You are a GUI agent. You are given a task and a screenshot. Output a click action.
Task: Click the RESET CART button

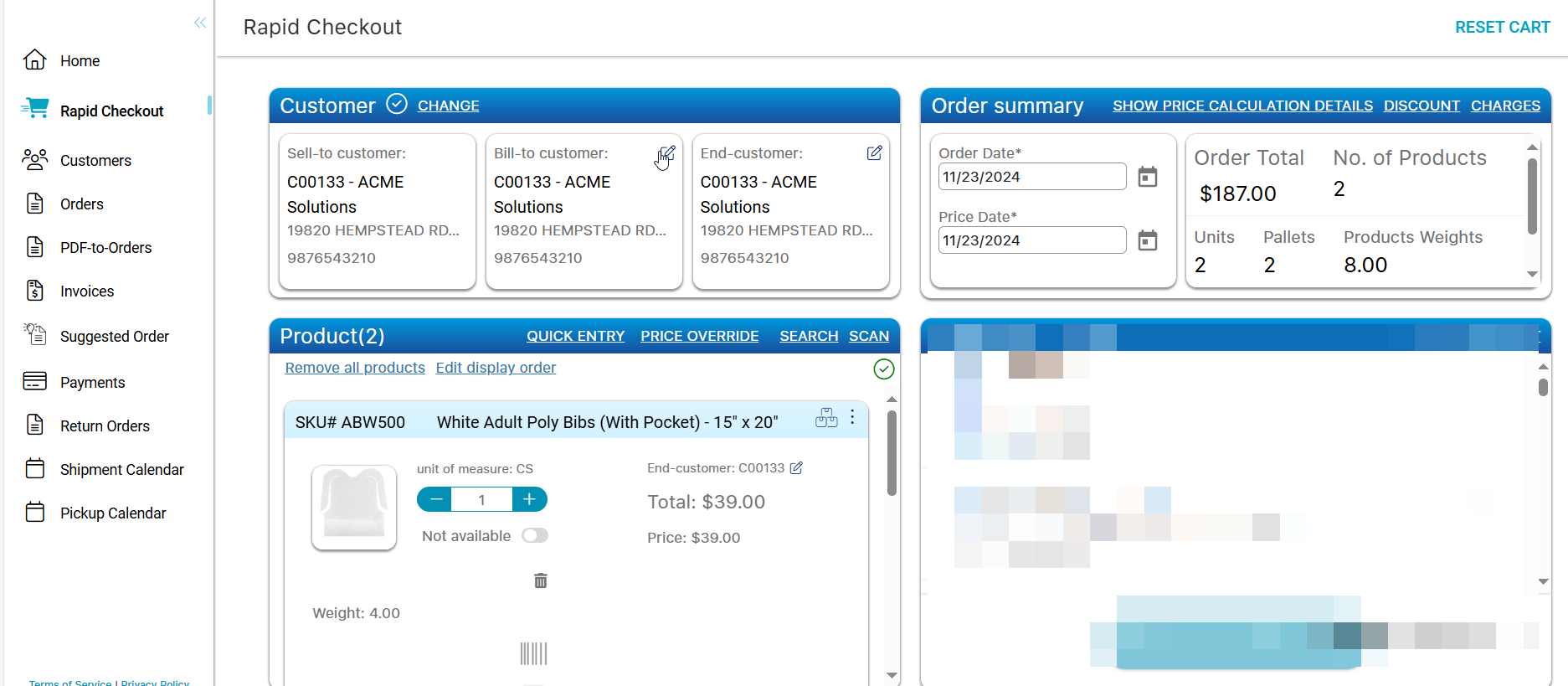point(1502,27)
